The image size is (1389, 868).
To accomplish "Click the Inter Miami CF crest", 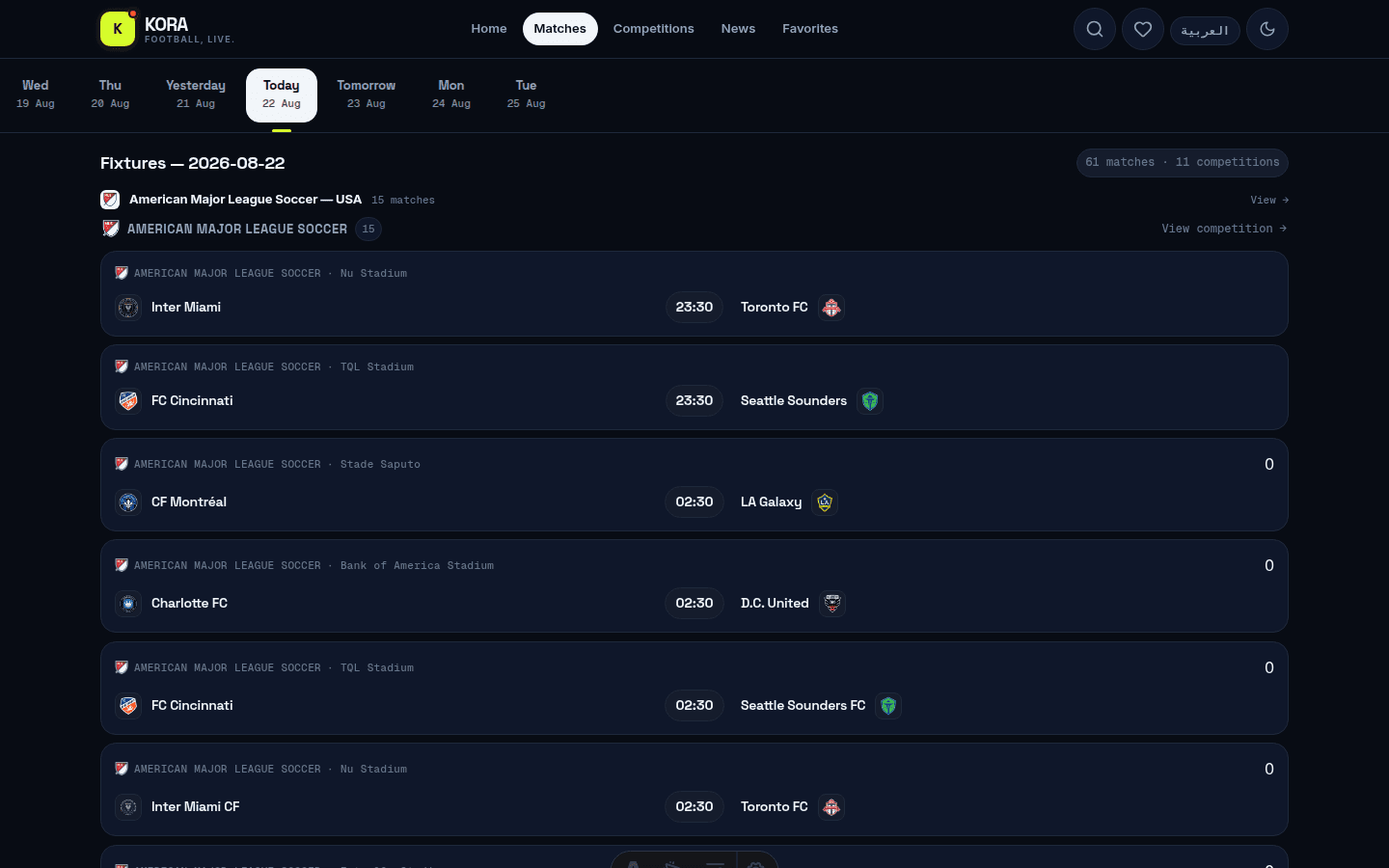I will 128,807.
